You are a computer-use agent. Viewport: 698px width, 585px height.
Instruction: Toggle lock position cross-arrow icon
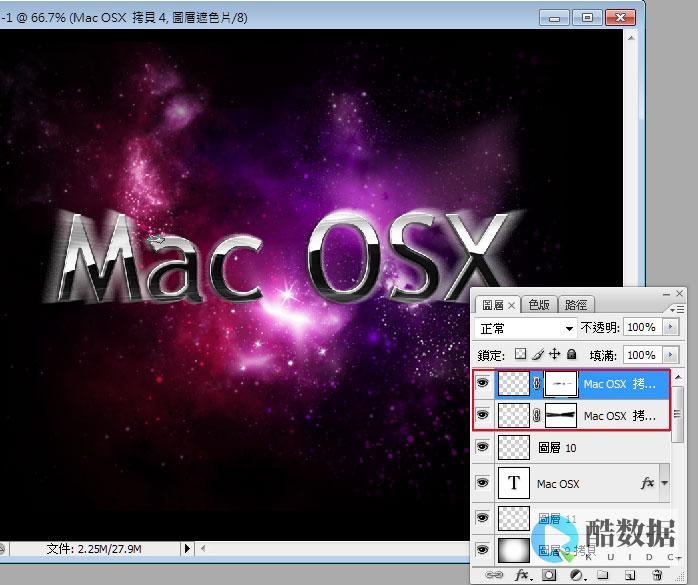[x=555, y=354]
